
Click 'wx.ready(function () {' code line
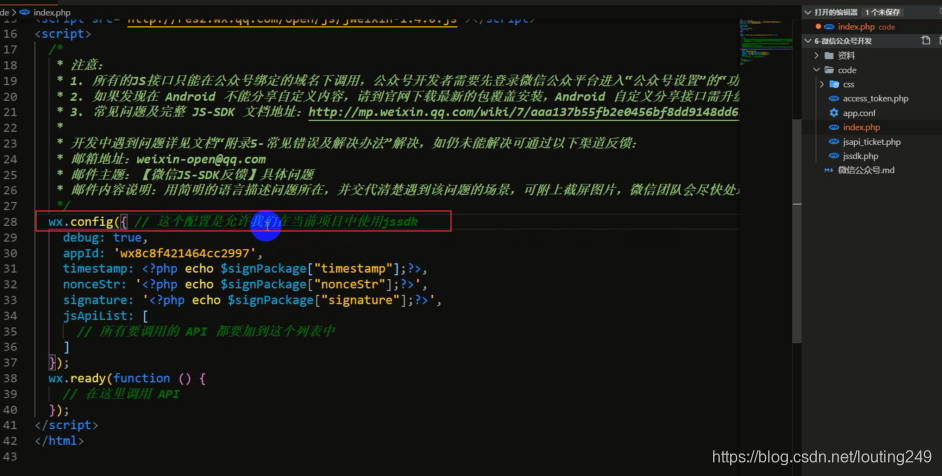click(x=127, y=378)
